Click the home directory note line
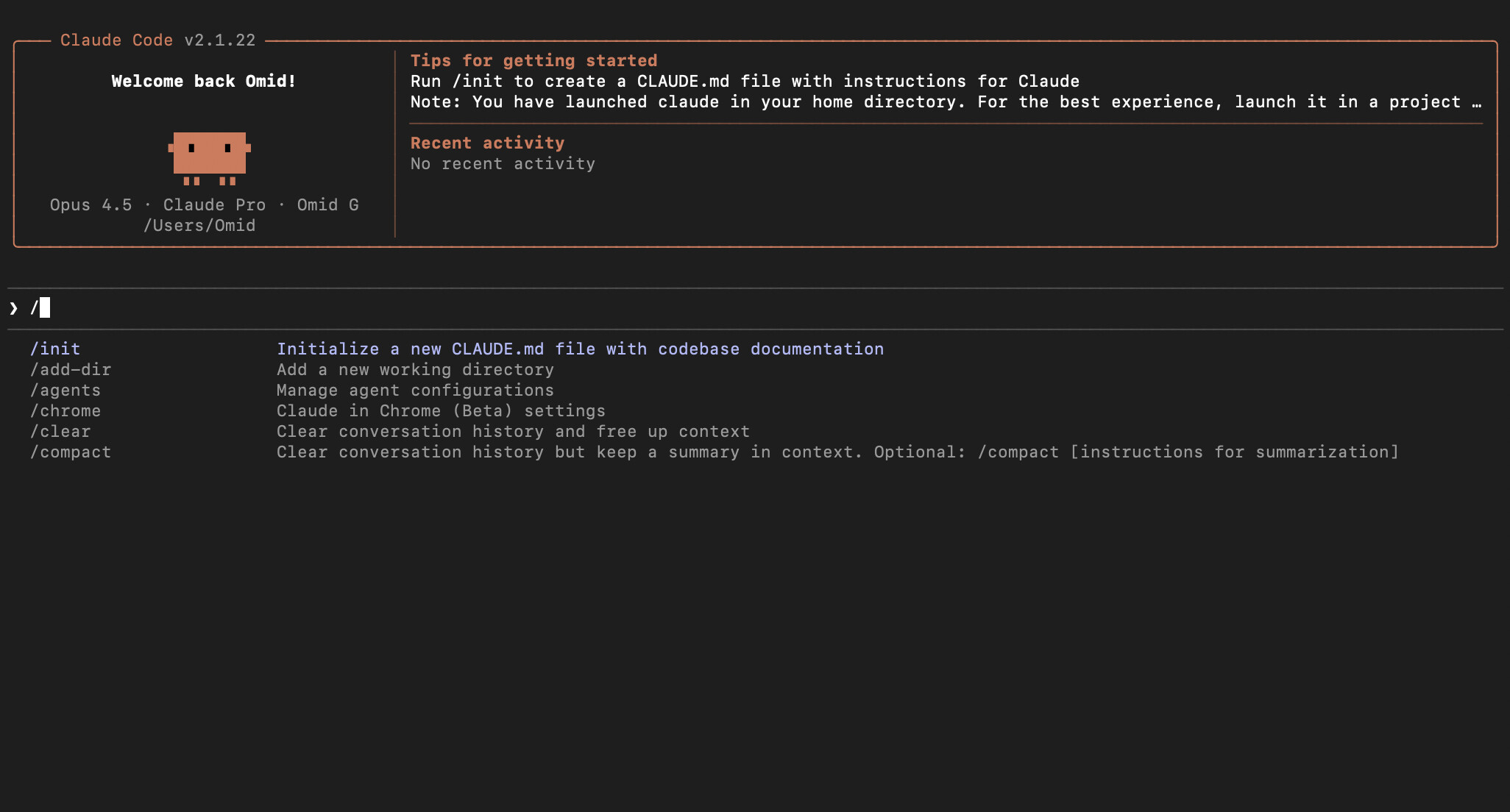The height and width of the screenshot is (812, 1510). point(946,101)
